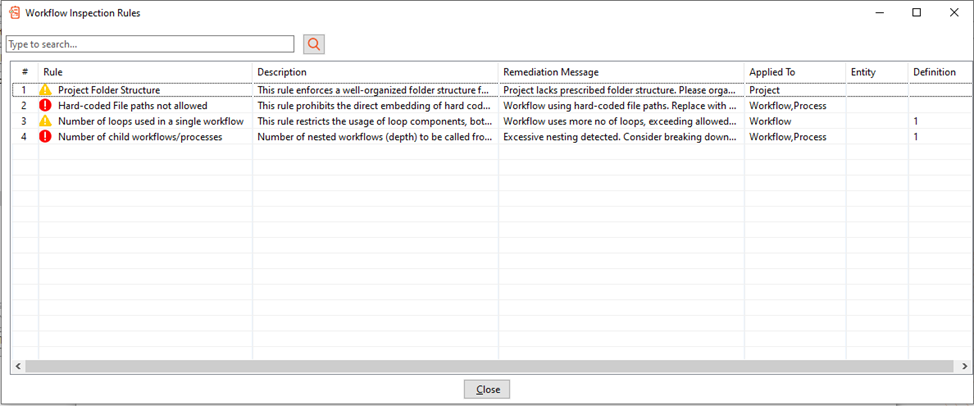Select the 'Number of child workflows/processes' rule text
This screenshot has height=406, width=974.
pos(140,137)
